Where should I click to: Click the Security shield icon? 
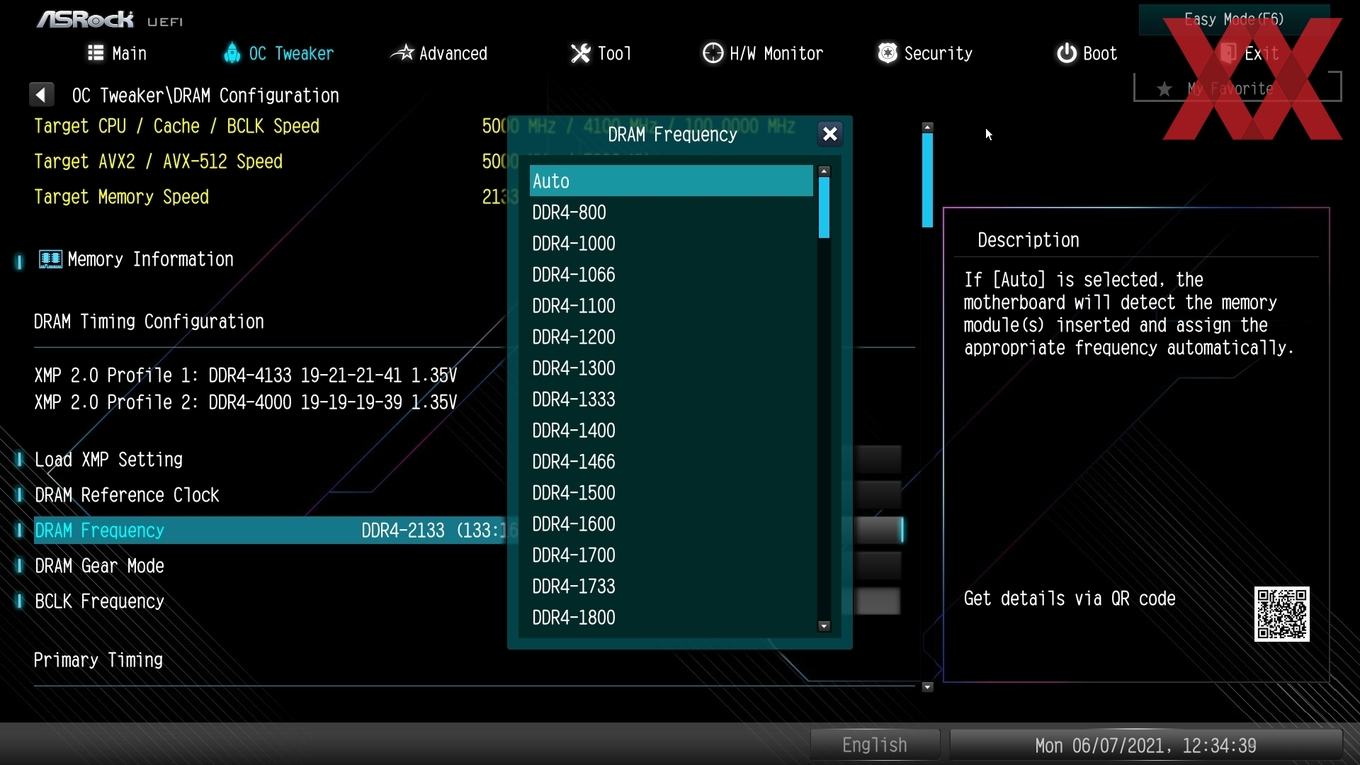point(887,53)
